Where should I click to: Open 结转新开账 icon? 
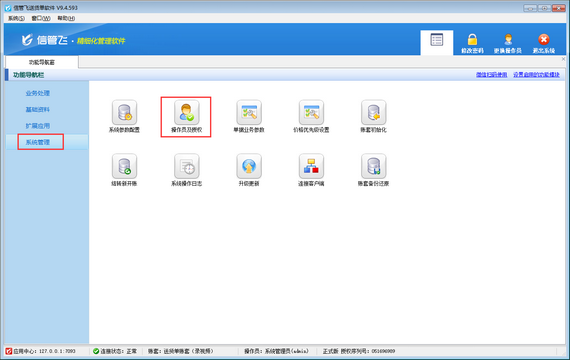124,166
